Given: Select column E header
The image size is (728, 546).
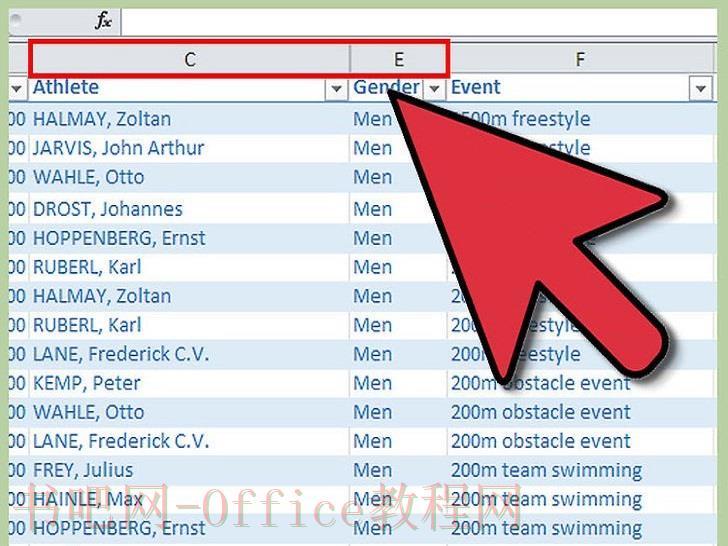Looking at the screenshot, I should click(x=398, y=59).
